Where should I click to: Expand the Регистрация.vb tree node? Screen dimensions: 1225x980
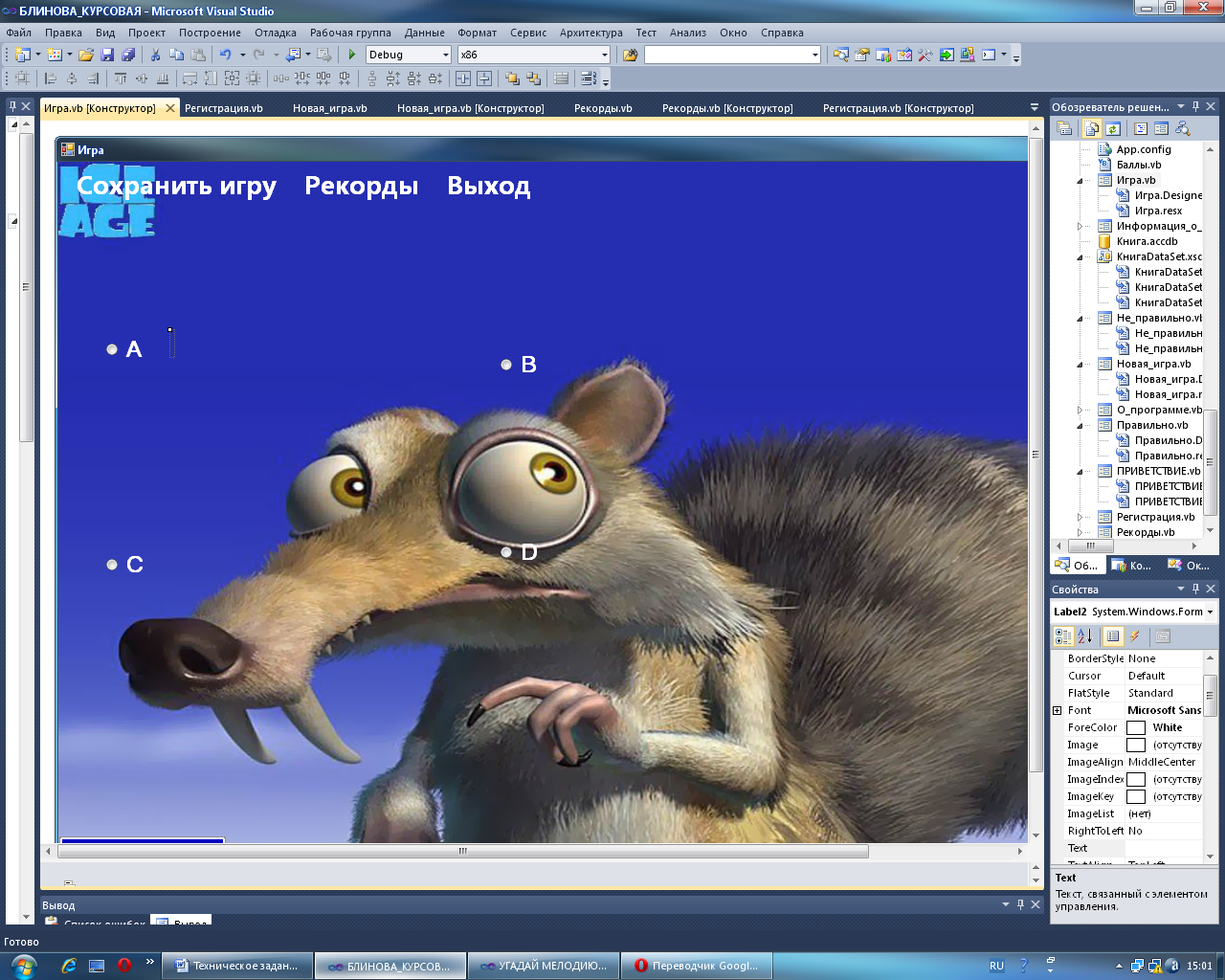[x=1080, y=517]
